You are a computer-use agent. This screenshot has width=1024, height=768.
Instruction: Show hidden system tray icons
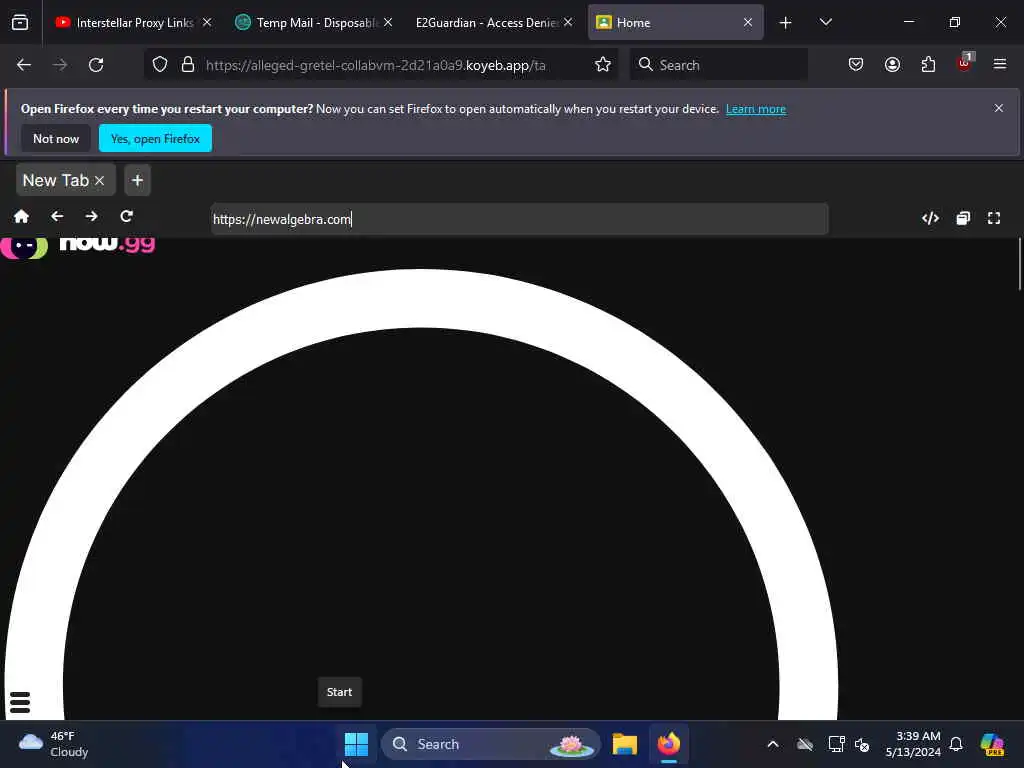773,744
